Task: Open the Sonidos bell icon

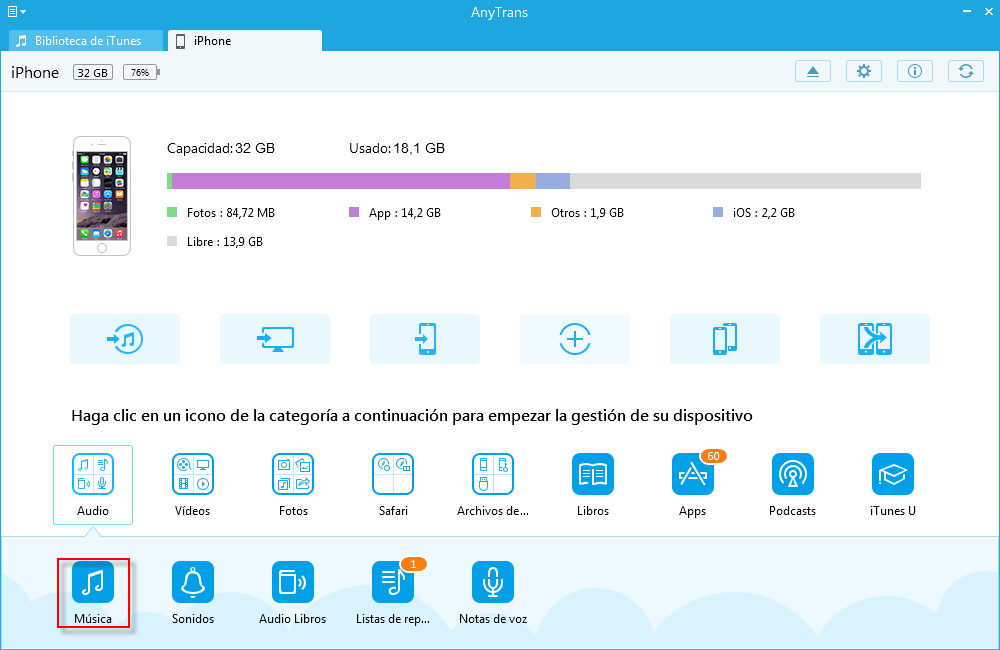Action: point(193,582)
